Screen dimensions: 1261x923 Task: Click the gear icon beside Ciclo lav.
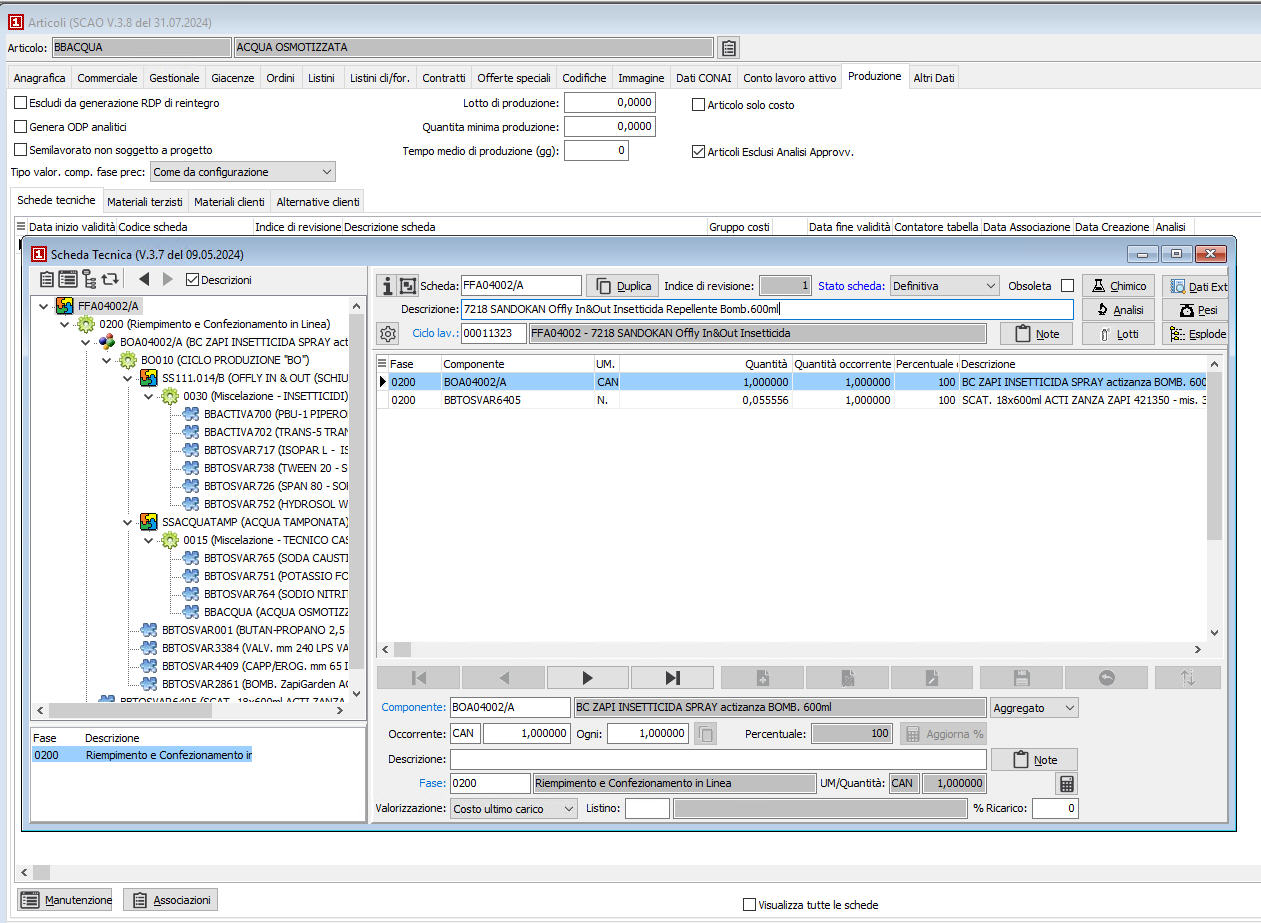tap(388, 333)
